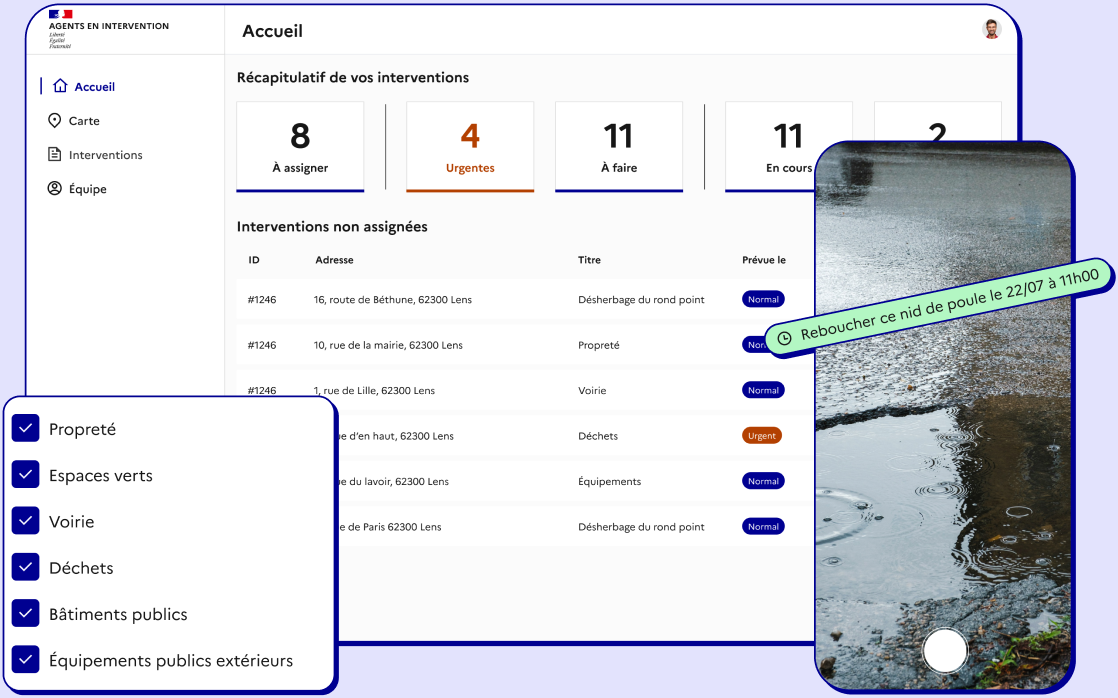The height and width of the screenshot is (698, 1118).
Task: Select the home icon beside Accueil
Action: pos(60,86)
